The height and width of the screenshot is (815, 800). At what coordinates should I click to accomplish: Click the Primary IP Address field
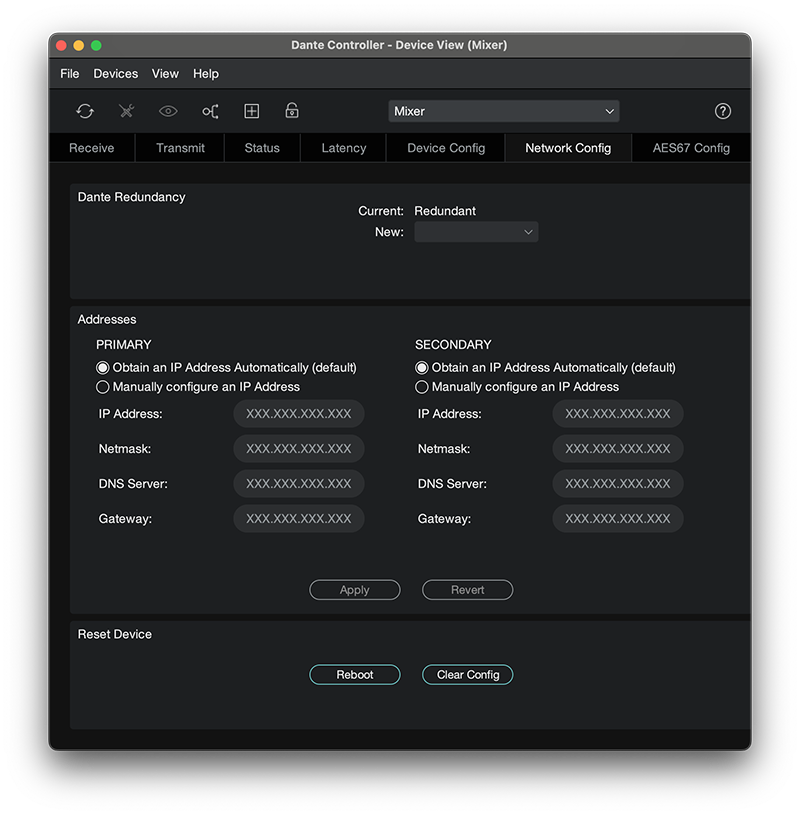pos(299,414)
